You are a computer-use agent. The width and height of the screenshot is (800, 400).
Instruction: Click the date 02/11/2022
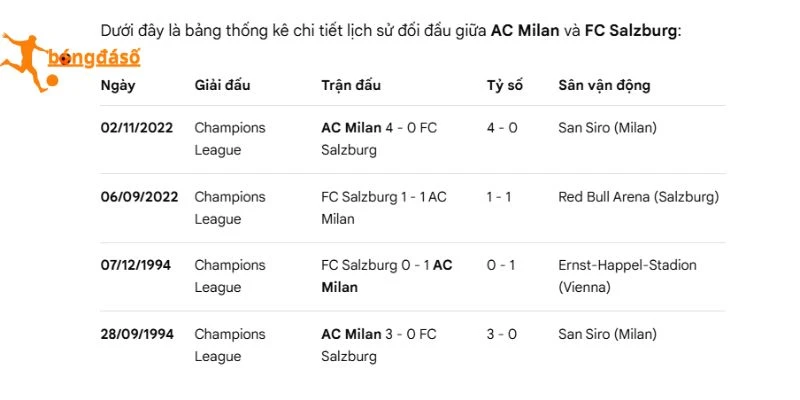point(137,128)
